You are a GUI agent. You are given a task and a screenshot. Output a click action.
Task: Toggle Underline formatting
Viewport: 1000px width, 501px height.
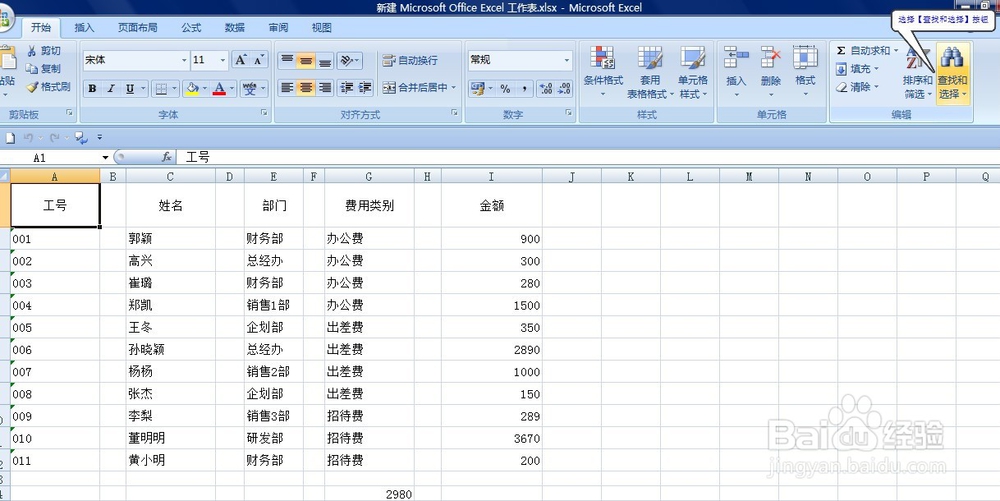130,89
